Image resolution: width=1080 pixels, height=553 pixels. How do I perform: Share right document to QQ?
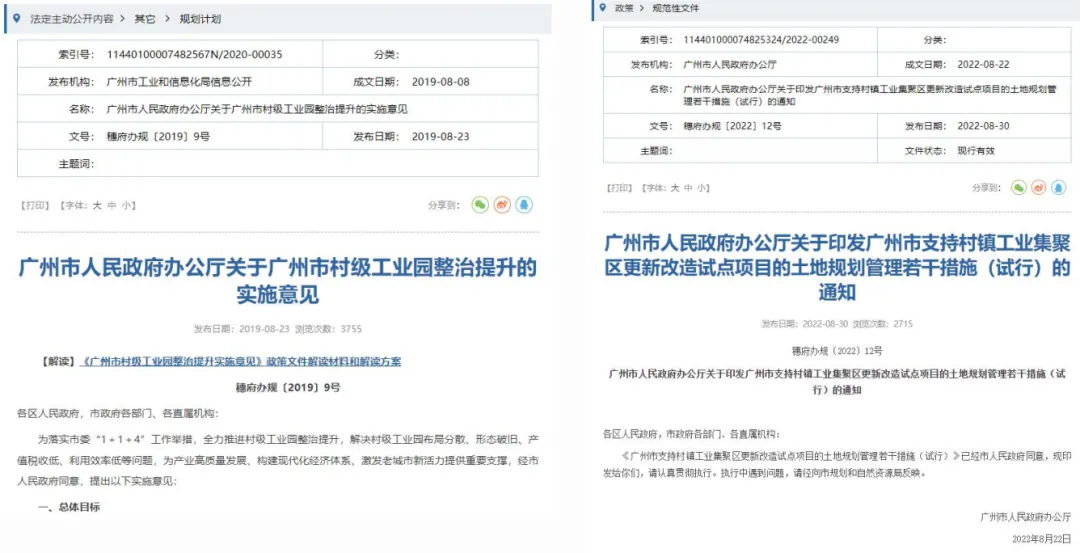1059,187
